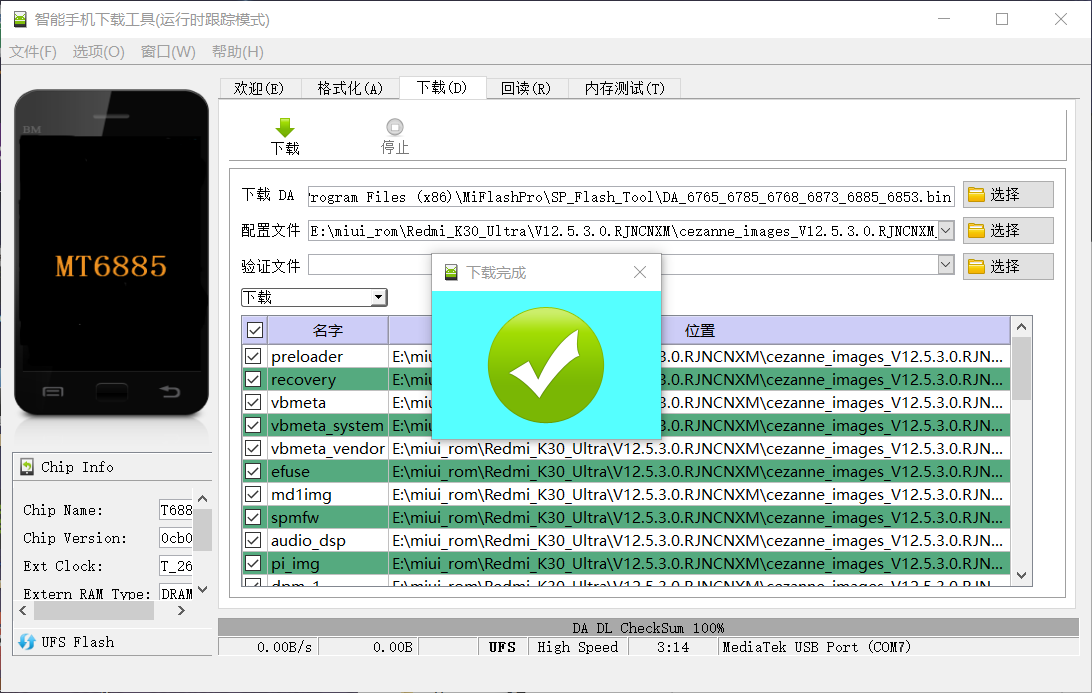The image size is (1092, 693).
Task: Open the verification file dropdown
Action: (946, 265)
